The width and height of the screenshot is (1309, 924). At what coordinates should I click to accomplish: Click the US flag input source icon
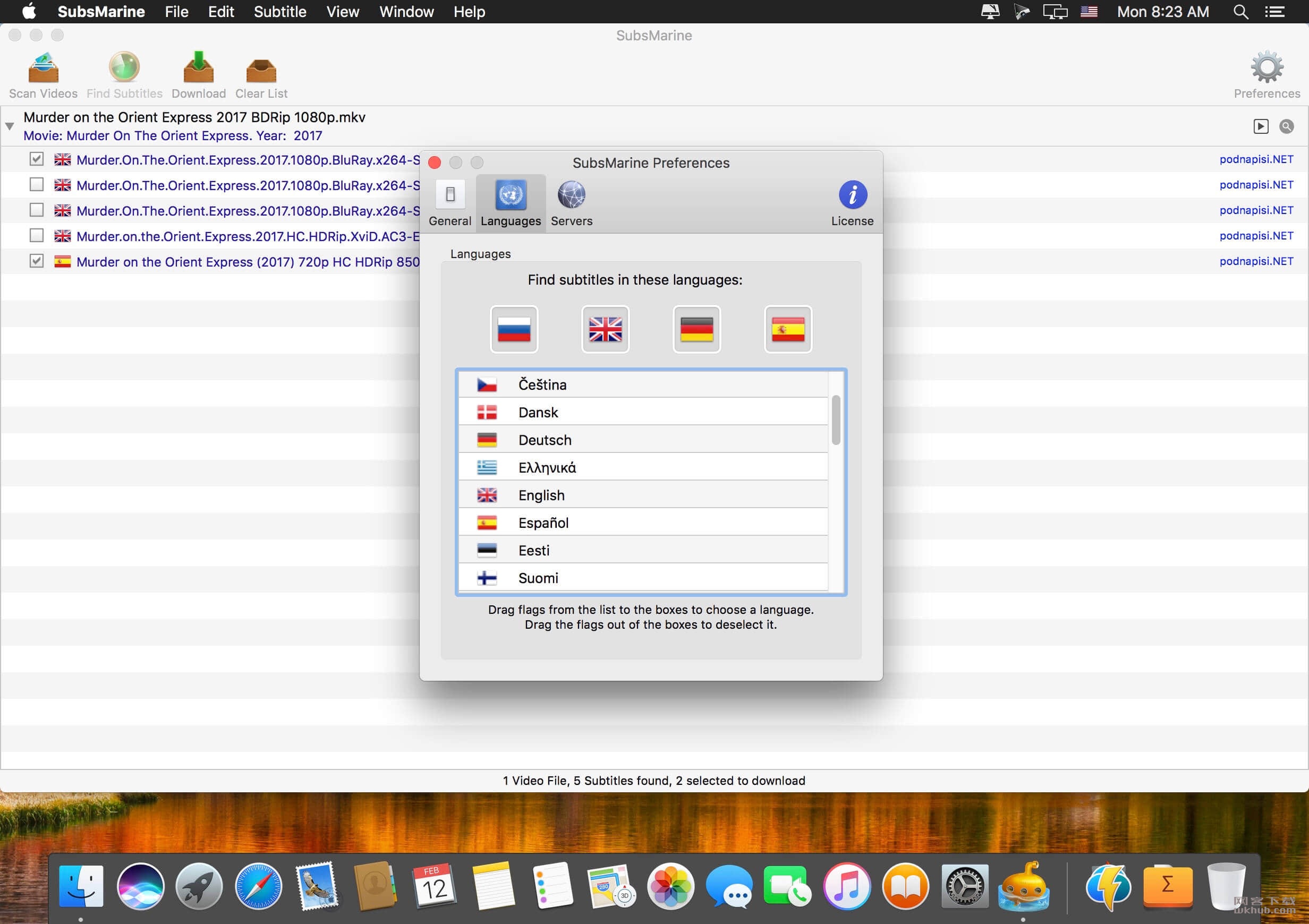click(1089, 11)
